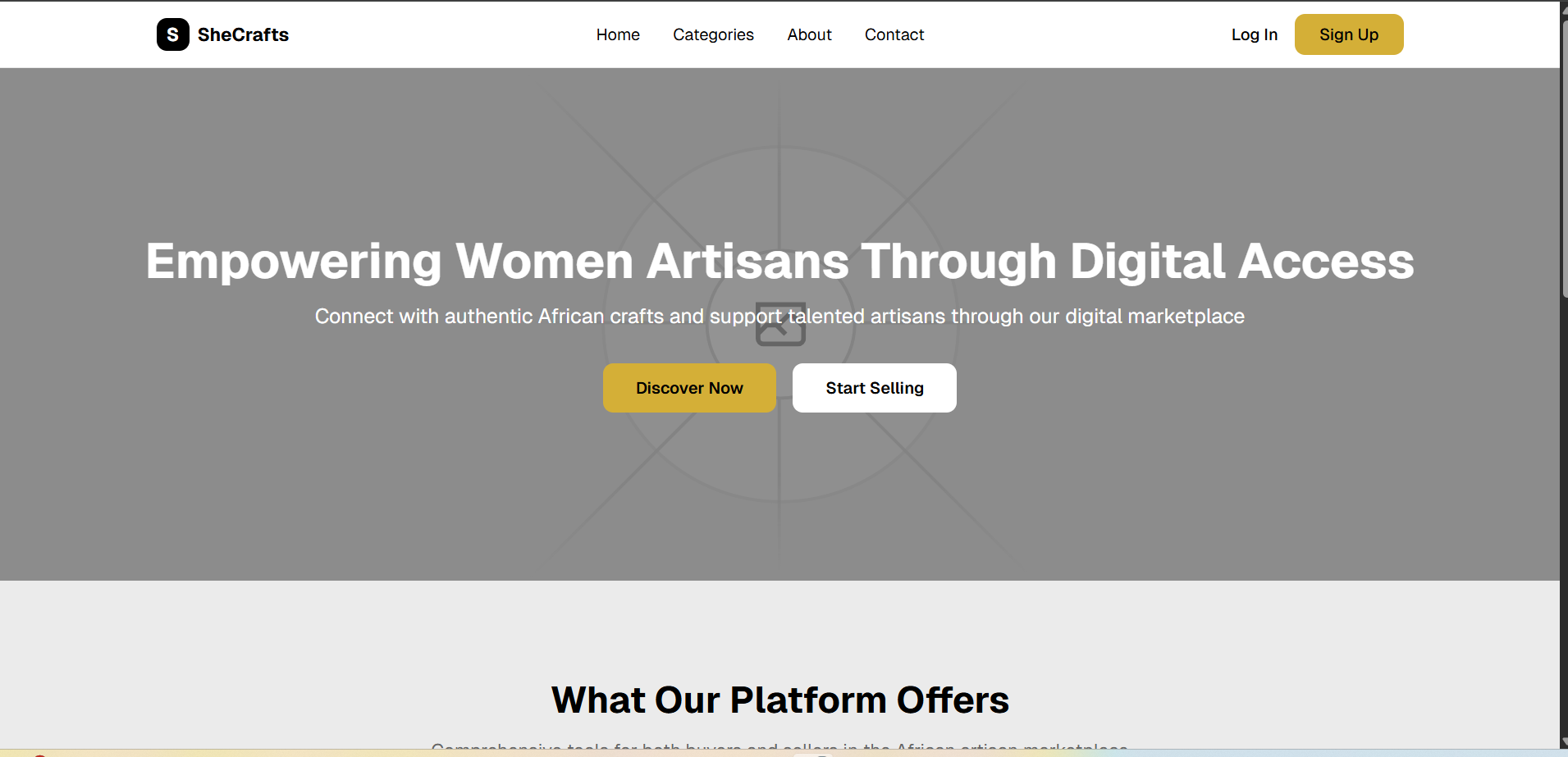Image resolution: width=1568 pixels, height=757 pixels.
Task: Open the About page link
Action: (808, 34)
